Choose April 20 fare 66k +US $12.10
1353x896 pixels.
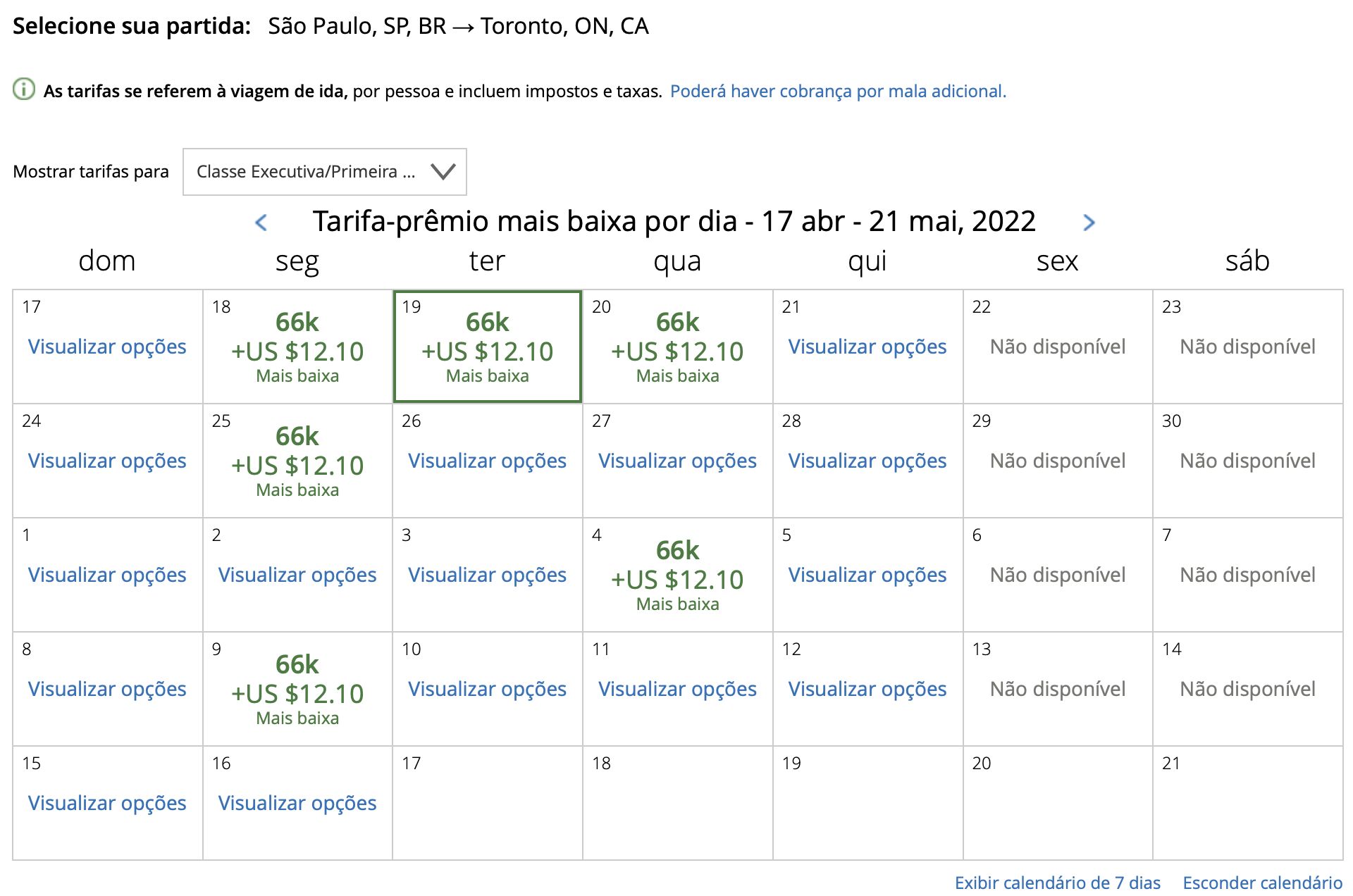tap(677, 347)
